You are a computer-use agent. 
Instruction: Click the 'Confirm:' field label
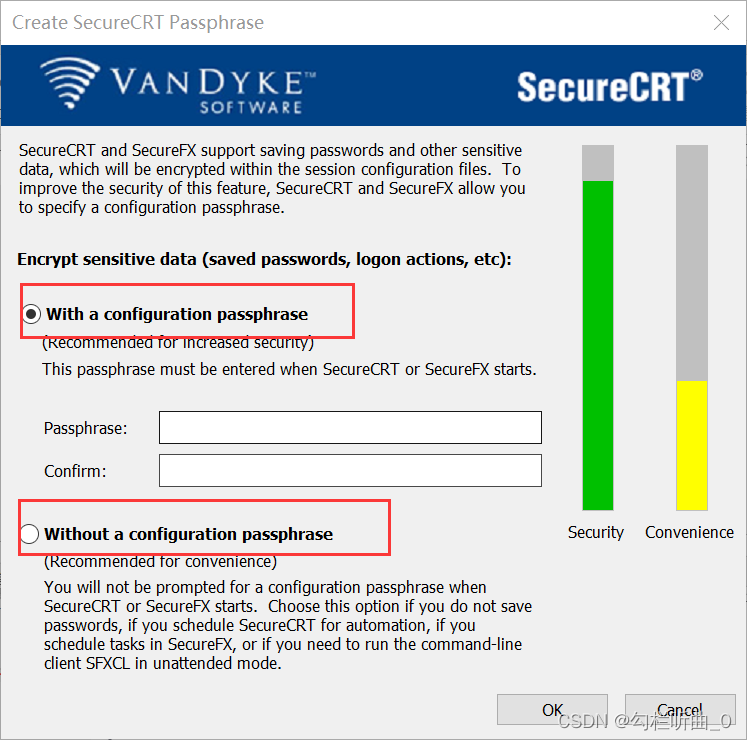pyautogui.click(x=75, y=471)
